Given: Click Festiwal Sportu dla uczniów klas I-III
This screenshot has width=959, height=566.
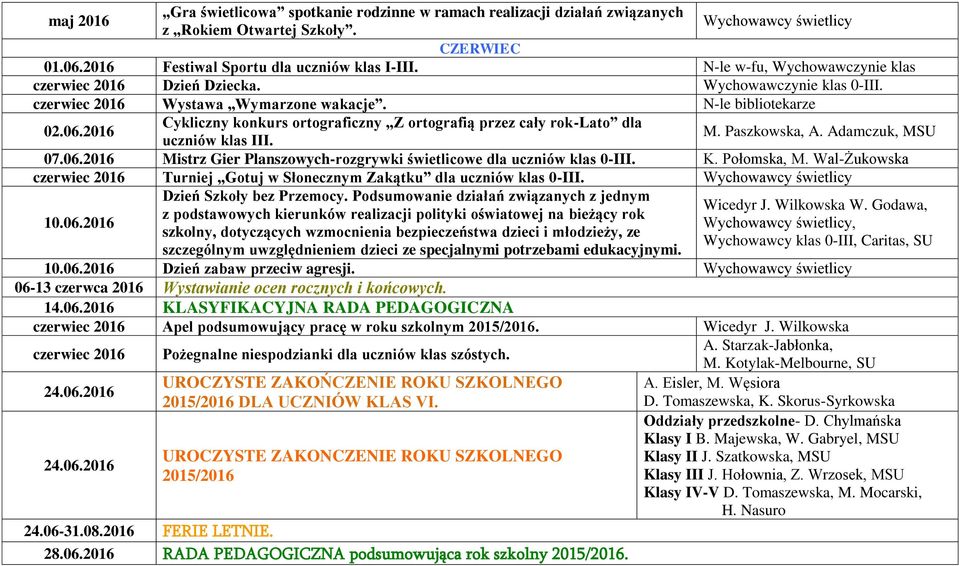Looking at the screenshot, I should click(x=290, y=67).
